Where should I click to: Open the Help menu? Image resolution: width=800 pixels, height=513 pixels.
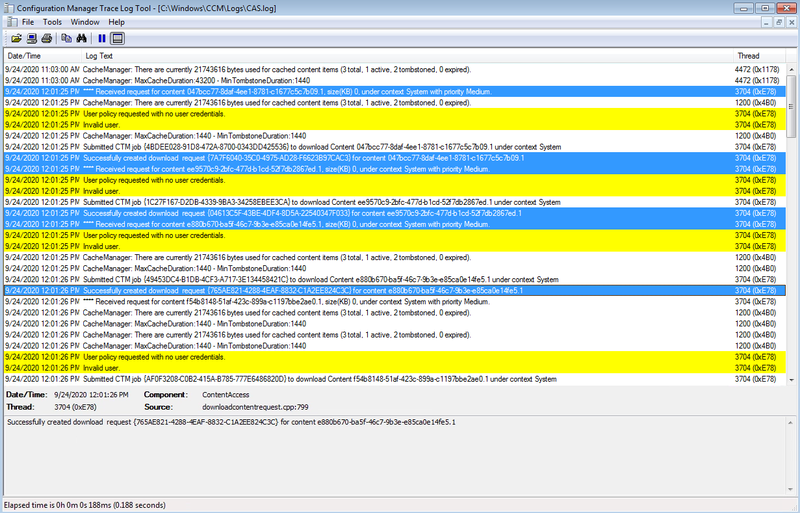click(x=117, y=21)
